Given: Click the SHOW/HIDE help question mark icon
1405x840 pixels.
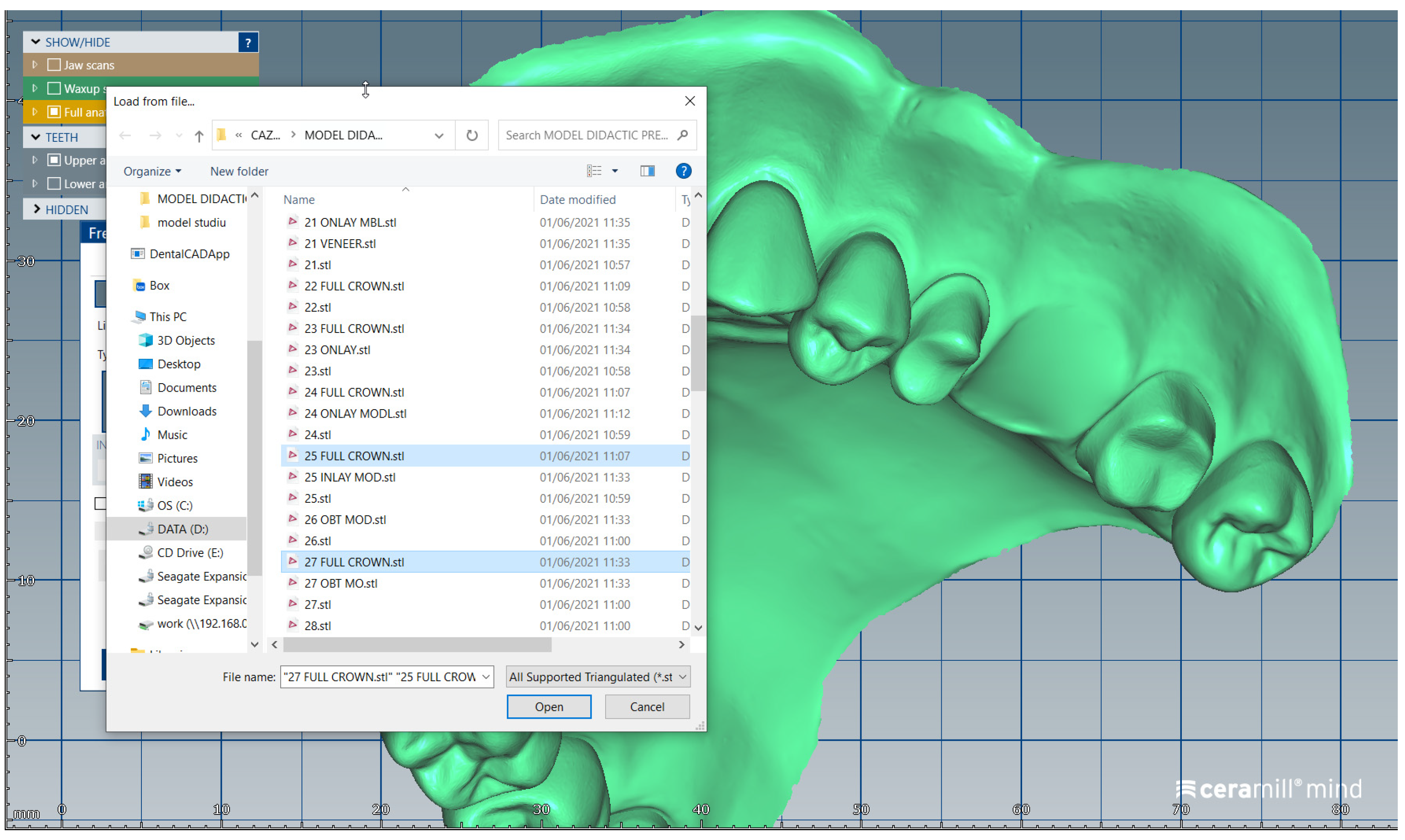Looking at the screenshot, I should [248, 43].
